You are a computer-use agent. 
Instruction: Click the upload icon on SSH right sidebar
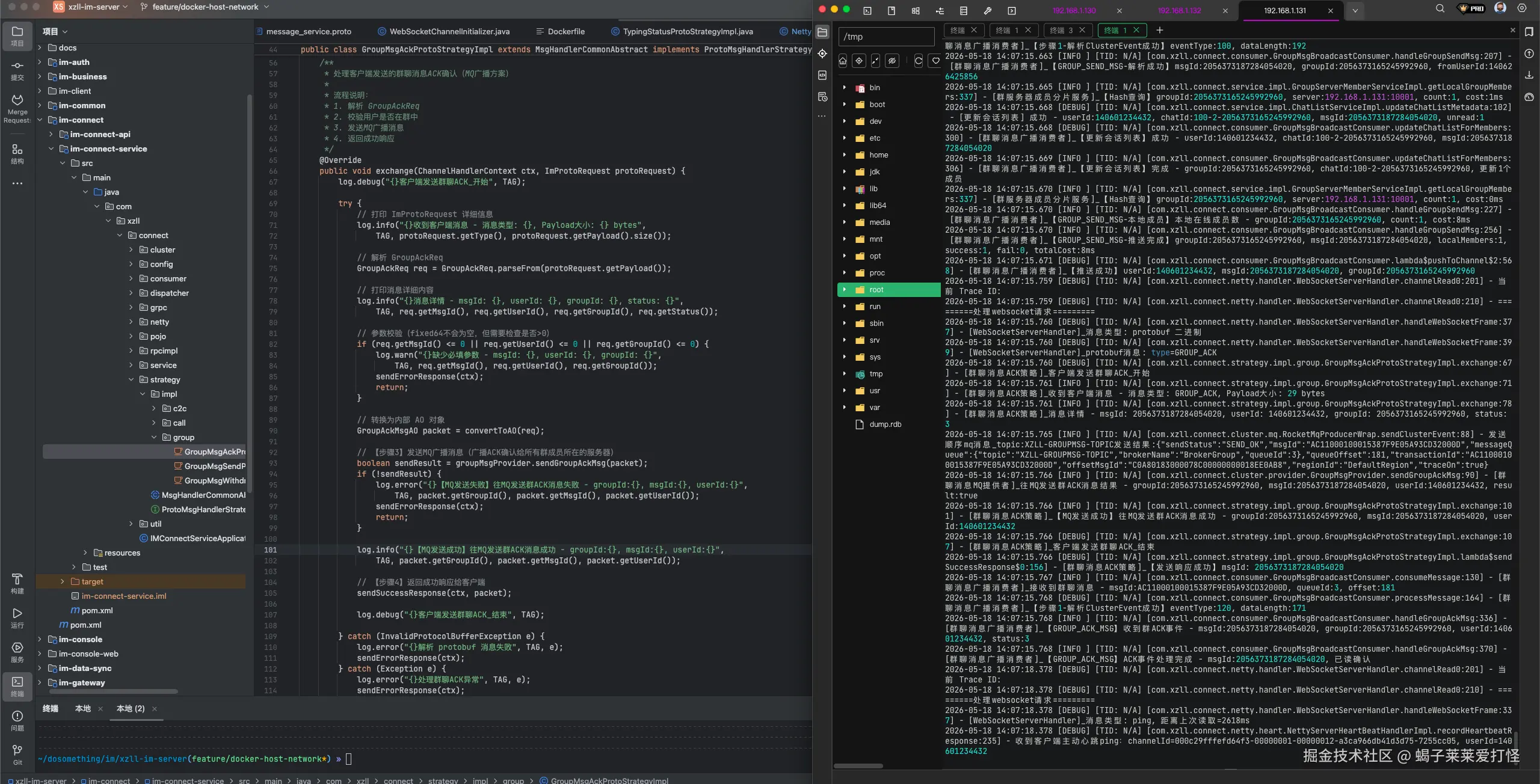(1529, 54)
